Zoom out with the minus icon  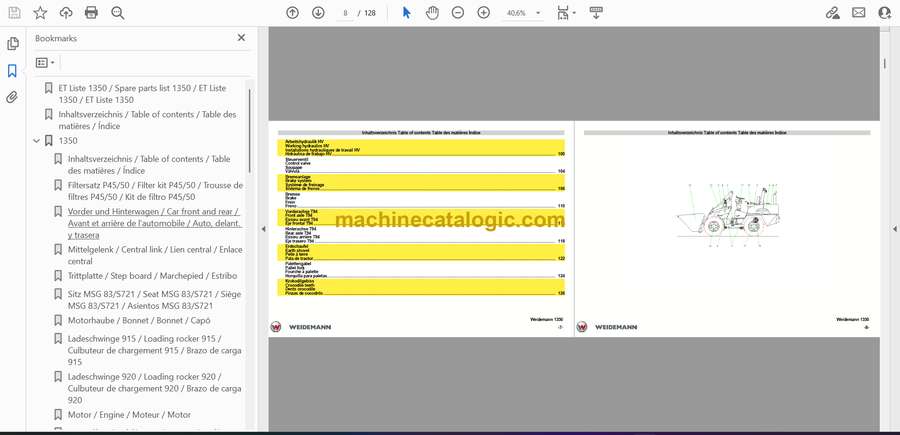(457, 13)
